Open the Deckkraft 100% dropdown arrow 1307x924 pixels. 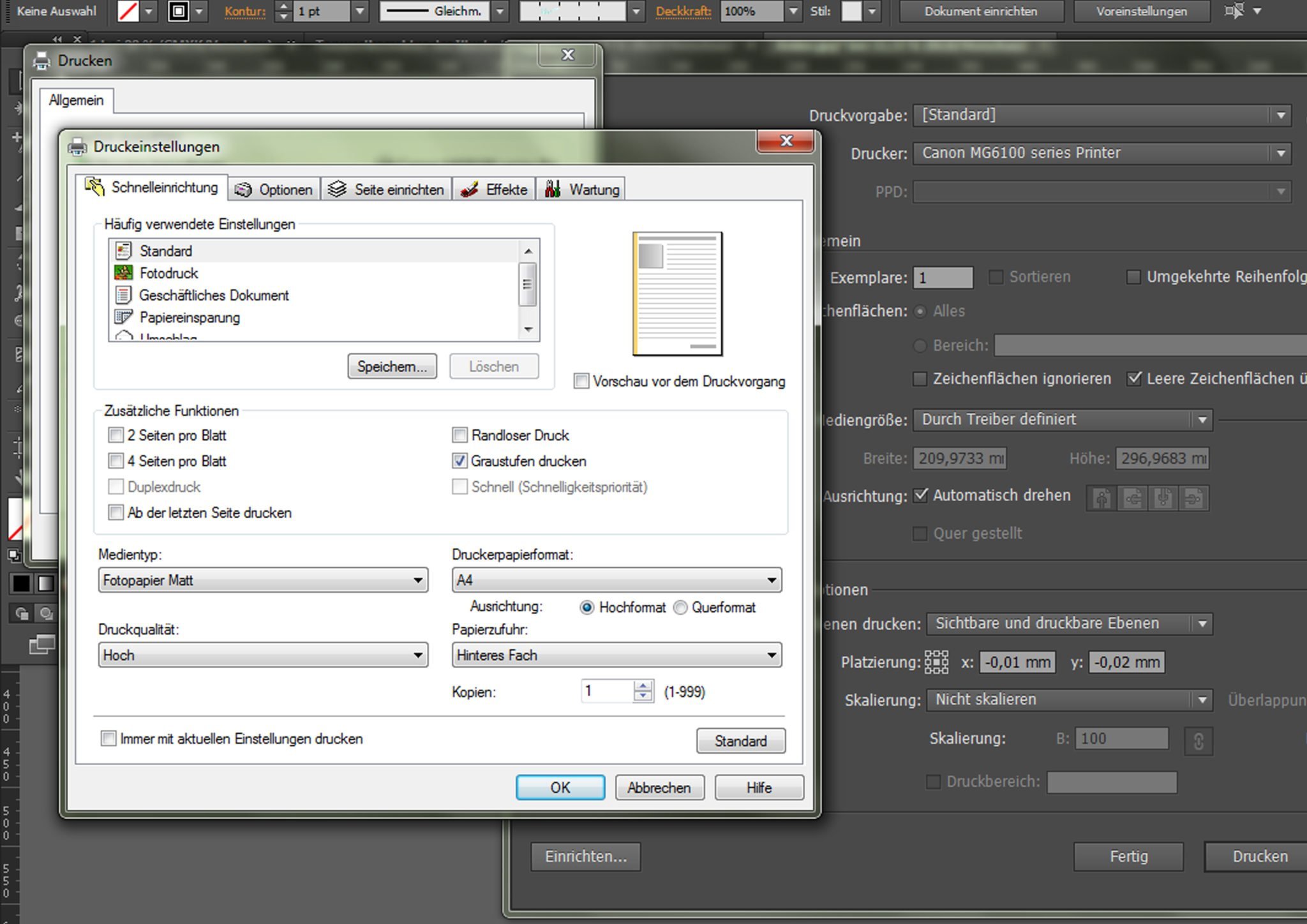pyautogui.click(x=793, y=11)
